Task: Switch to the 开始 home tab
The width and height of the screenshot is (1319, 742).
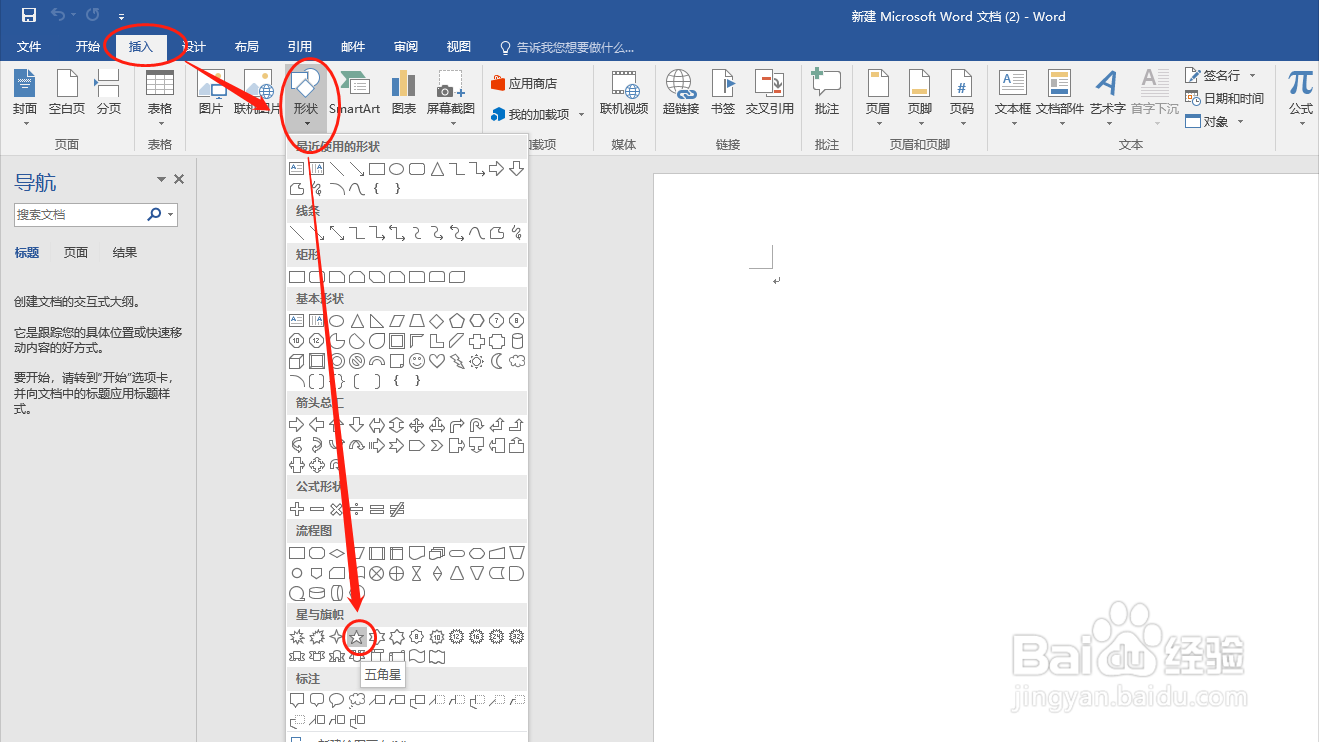Action: click(88, 47)
